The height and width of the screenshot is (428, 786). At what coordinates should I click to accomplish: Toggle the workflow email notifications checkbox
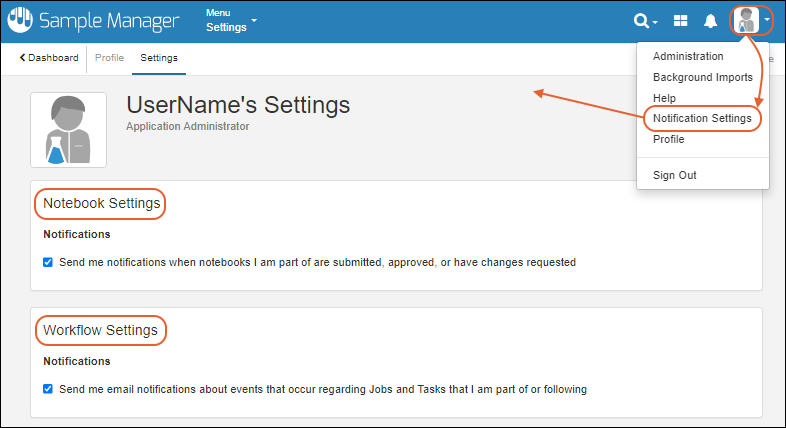click(x=48, y=389)
